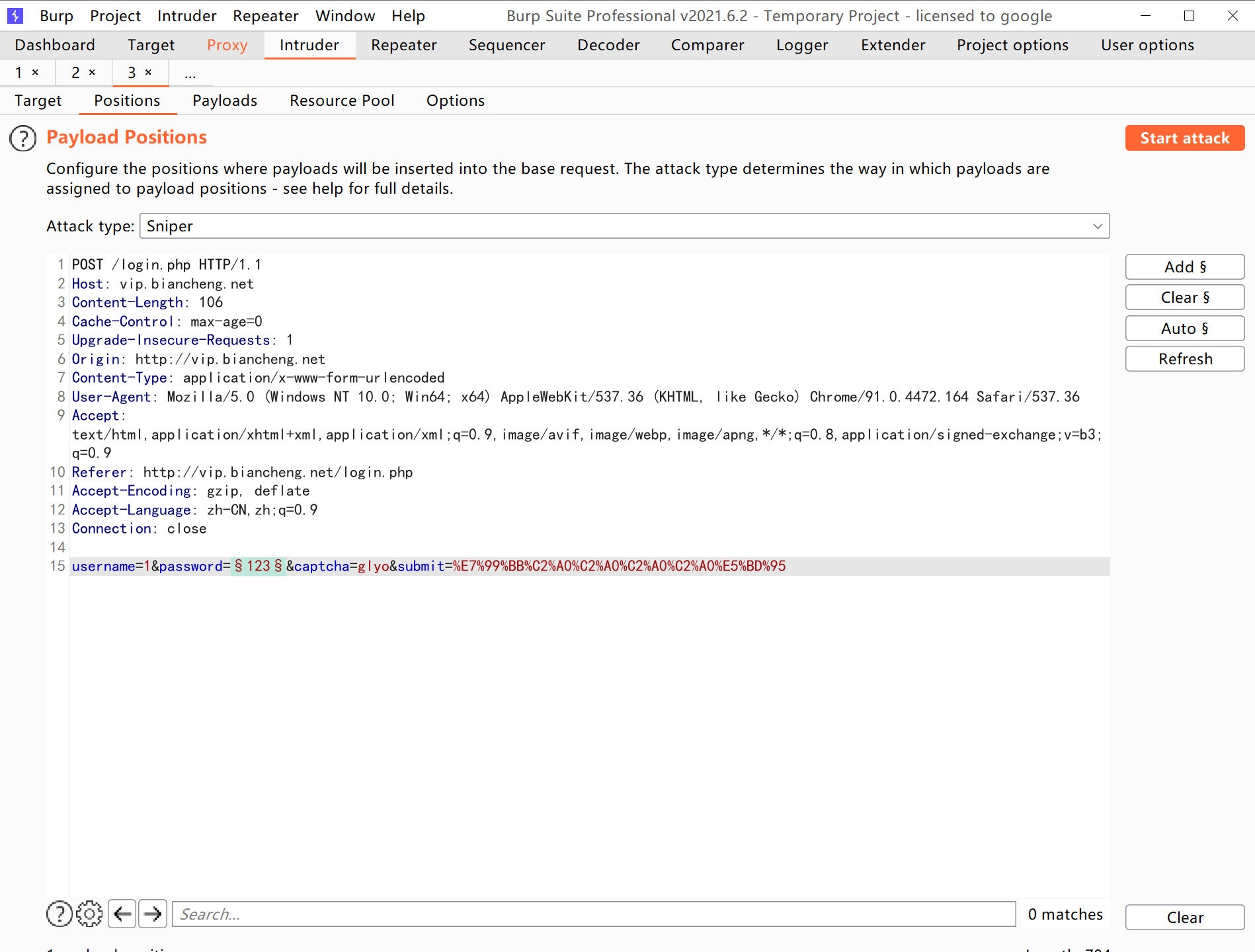The height and width of the screenshot is (952, 1255).
Task: Click the Connection: close header
Action: (140, 528)
